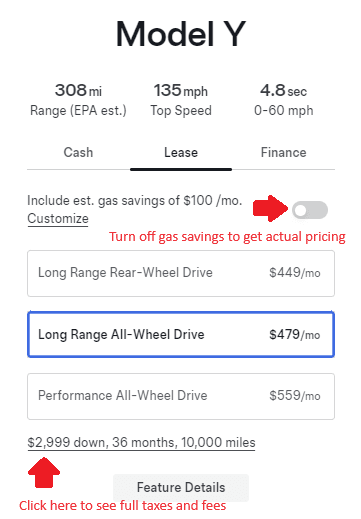Click the 135 mph top speed stat

click(x=181, y=99)
